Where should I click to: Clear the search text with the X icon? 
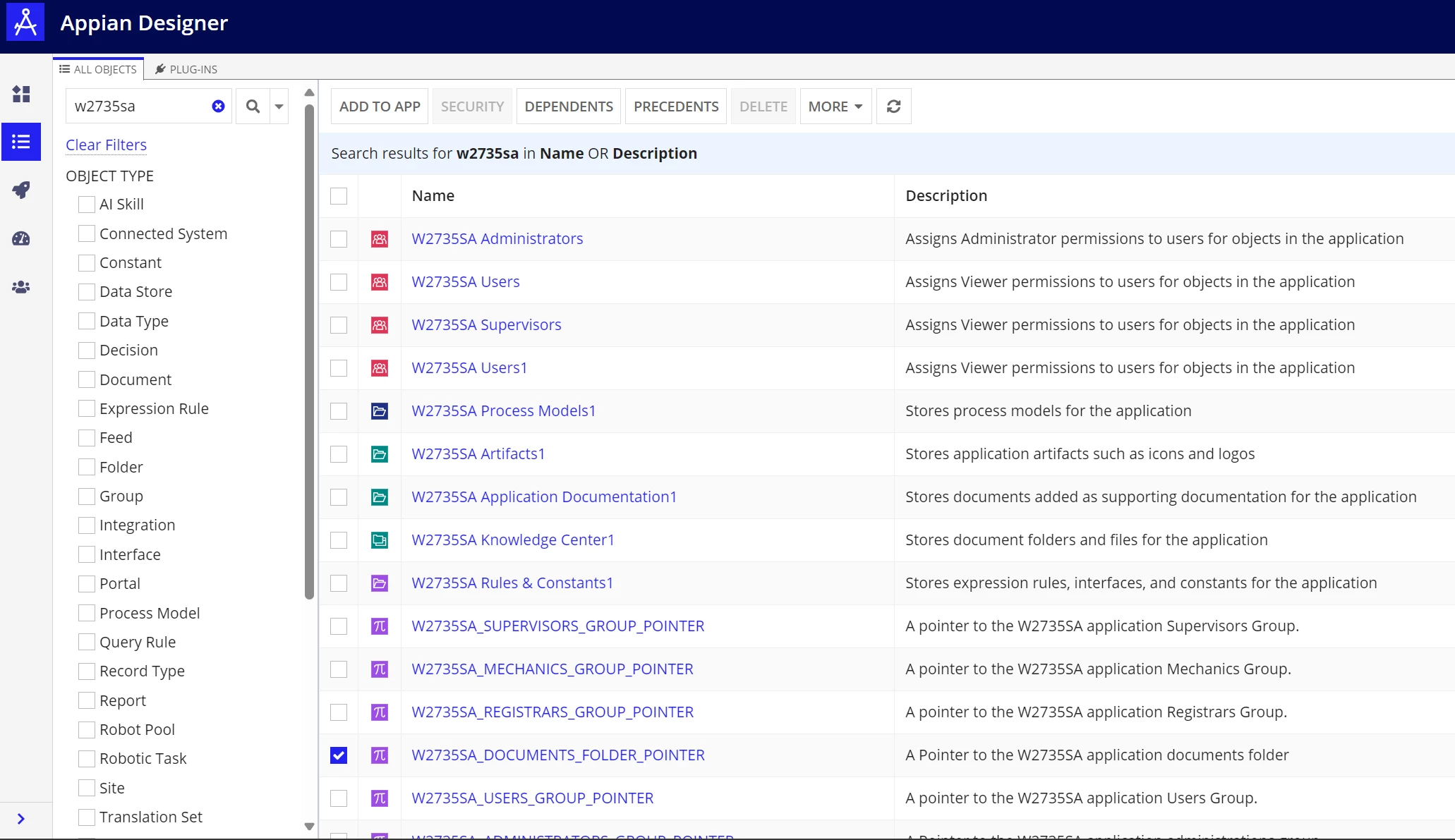pos(218,106)
